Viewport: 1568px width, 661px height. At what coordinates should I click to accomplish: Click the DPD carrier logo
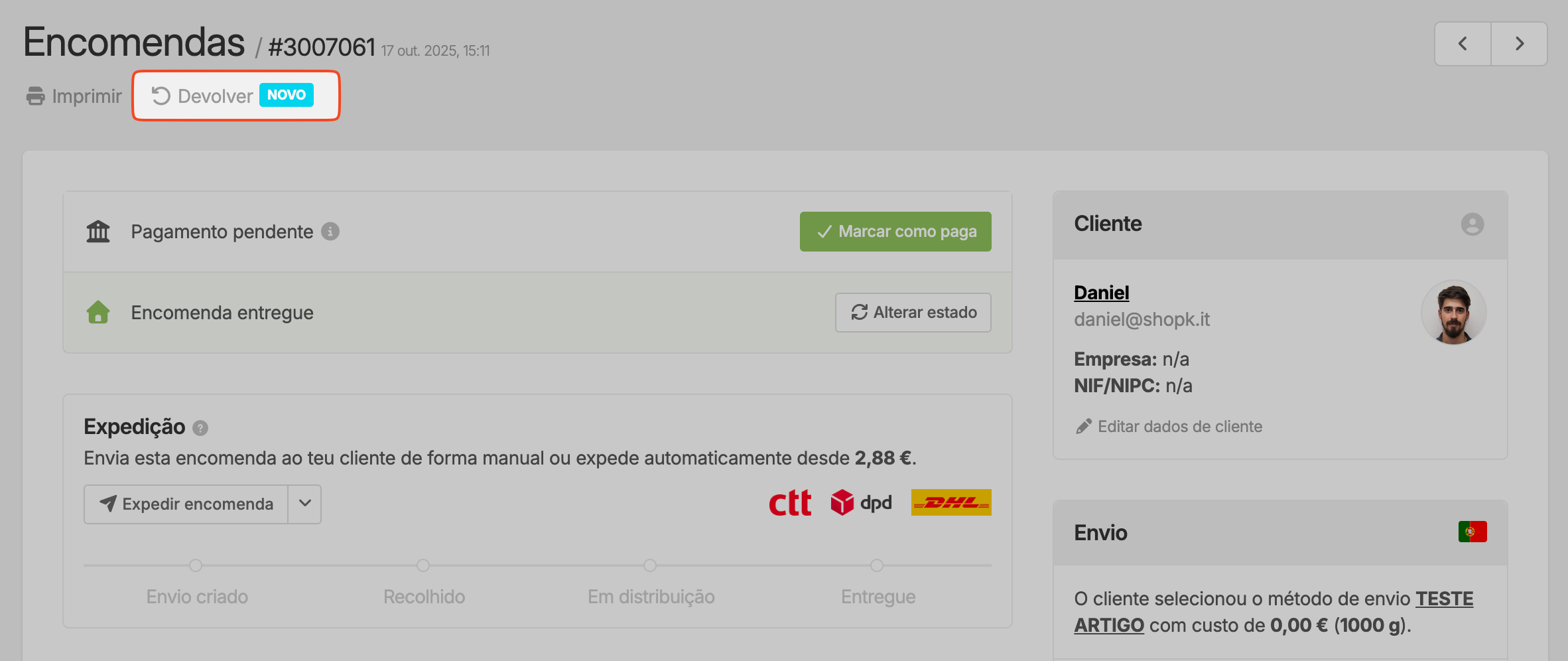coord(861,503)
